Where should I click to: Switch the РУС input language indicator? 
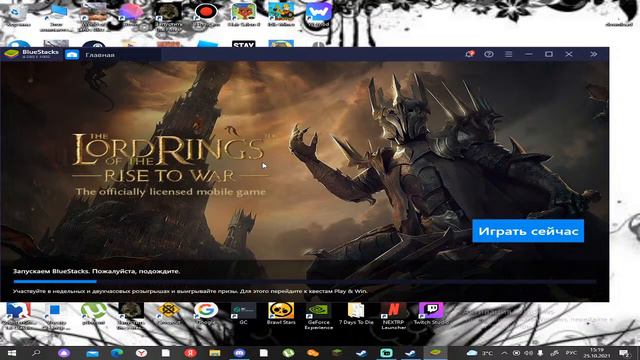pos(571,353)
